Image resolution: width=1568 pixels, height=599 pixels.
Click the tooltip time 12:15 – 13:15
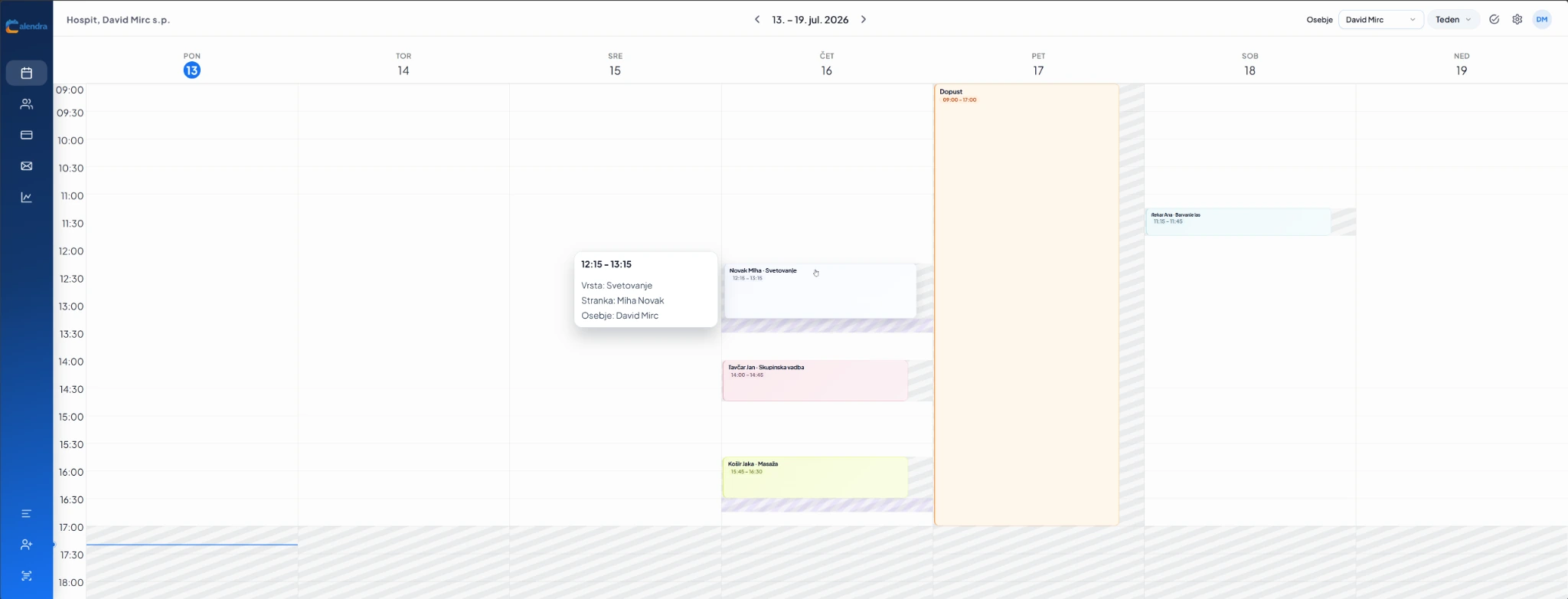pyautogui.click(x=606, y=264)
